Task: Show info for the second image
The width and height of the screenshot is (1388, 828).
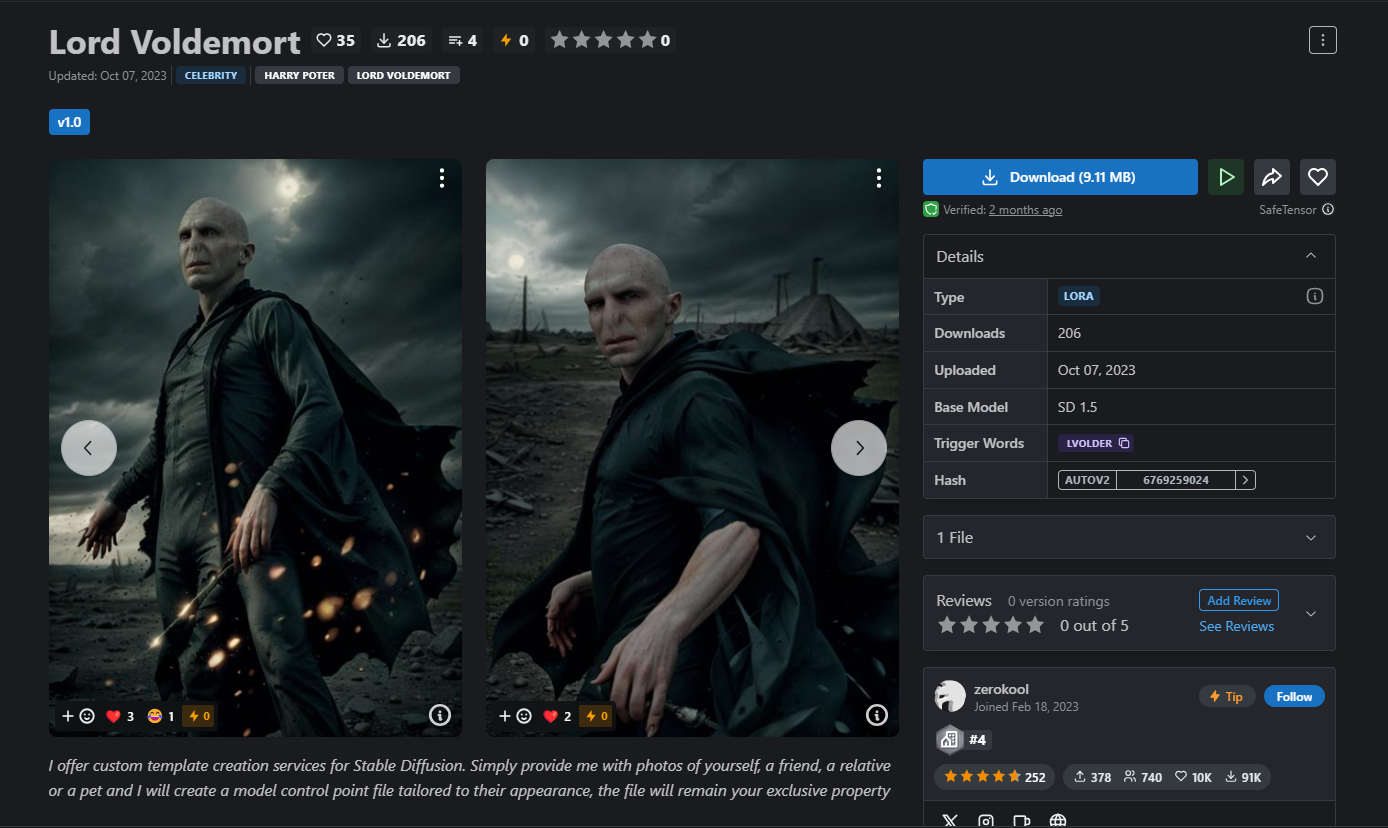Action: pyautogui.click(x=877, y=715)
